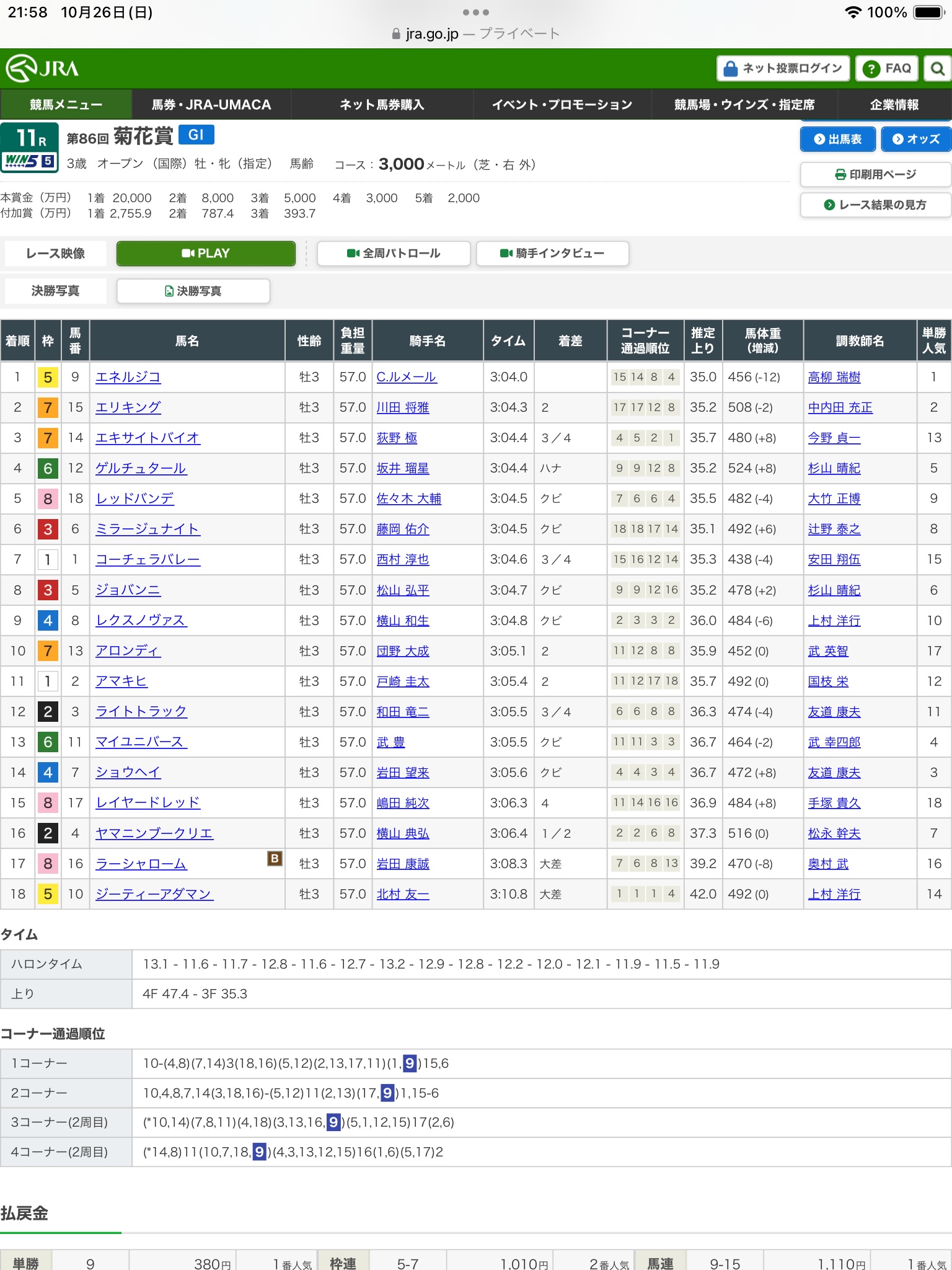
Task: Open ネット投票ログイン lock button
Action: 783,68
